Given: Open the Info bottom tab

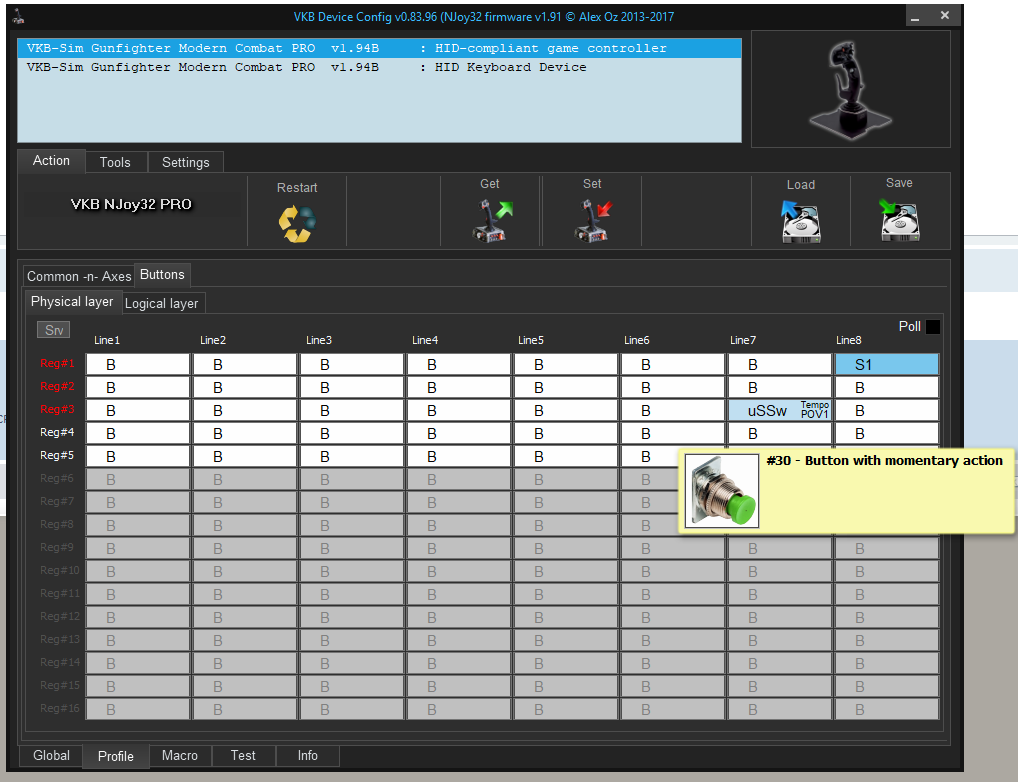Looking at the screenshot, I should tap(308, 755).
